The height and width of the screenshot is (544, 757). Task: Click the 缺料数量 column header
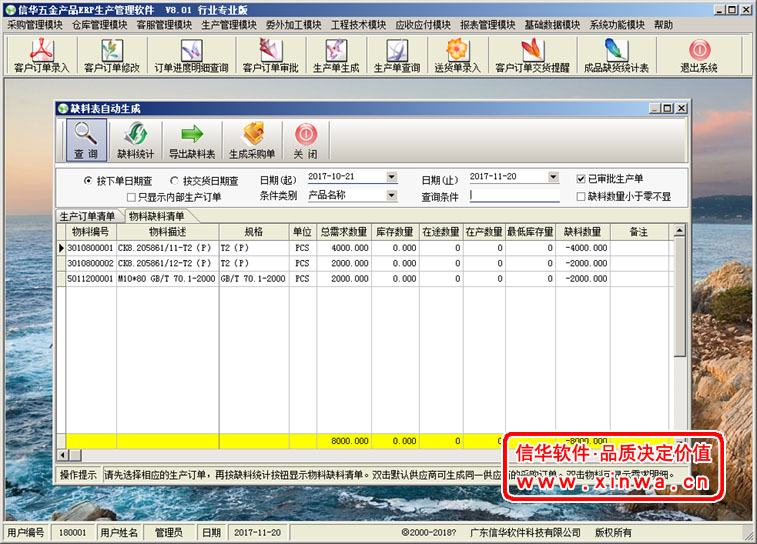(x=583, y=232)
